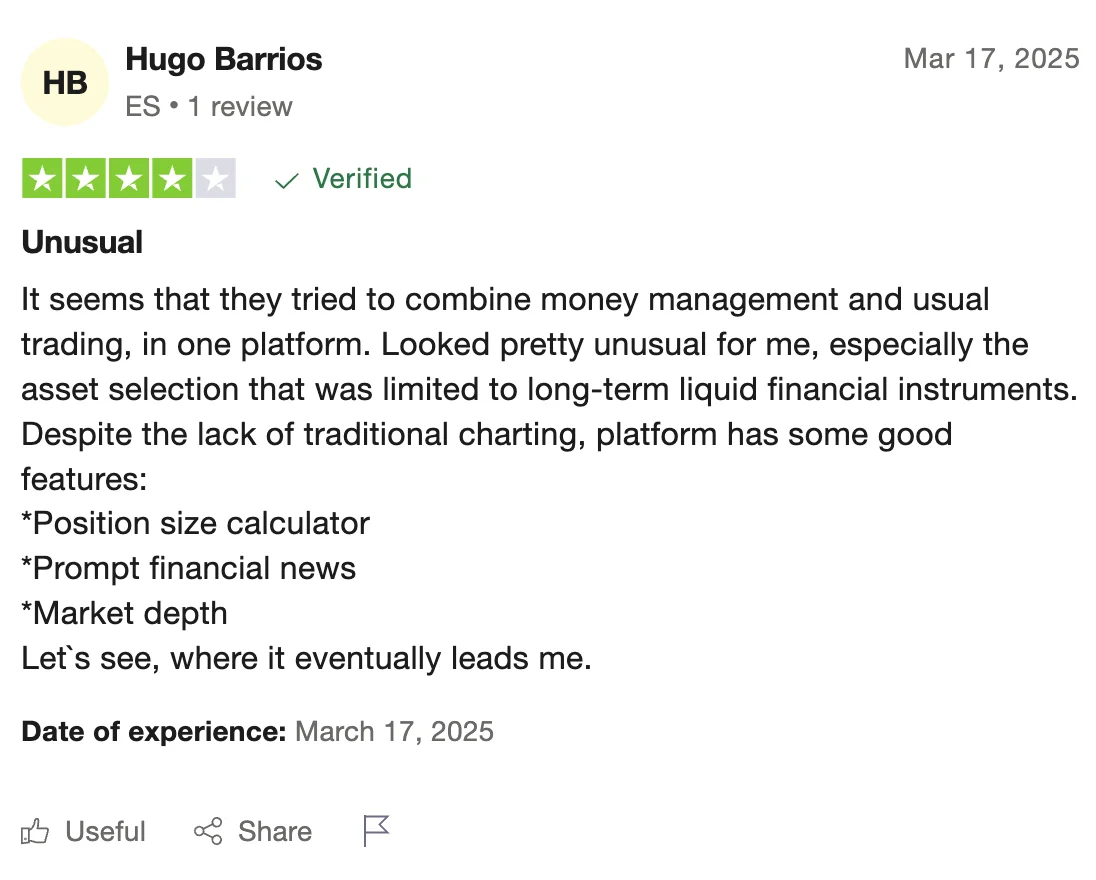Click the fourth green rating star
1096x880 pixels.
coord(171,179)
